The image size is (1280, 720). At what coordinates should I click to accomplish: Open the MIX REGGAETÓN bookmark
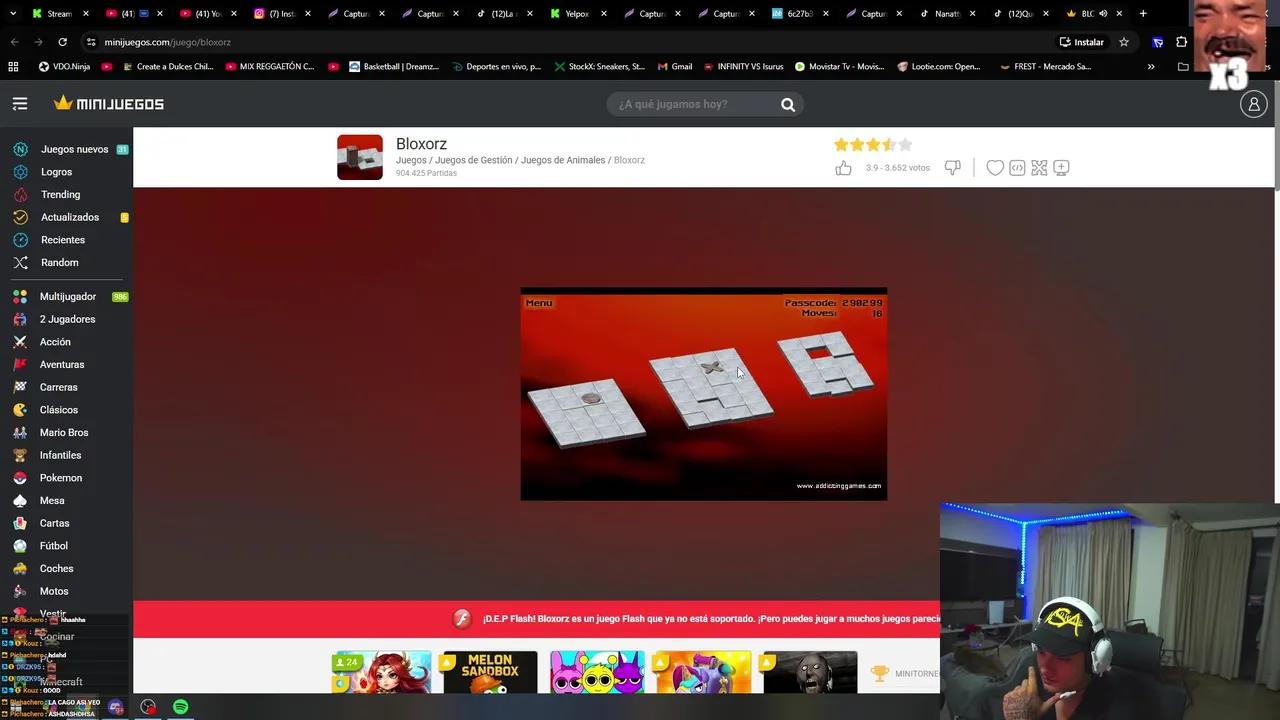point(270,67)
